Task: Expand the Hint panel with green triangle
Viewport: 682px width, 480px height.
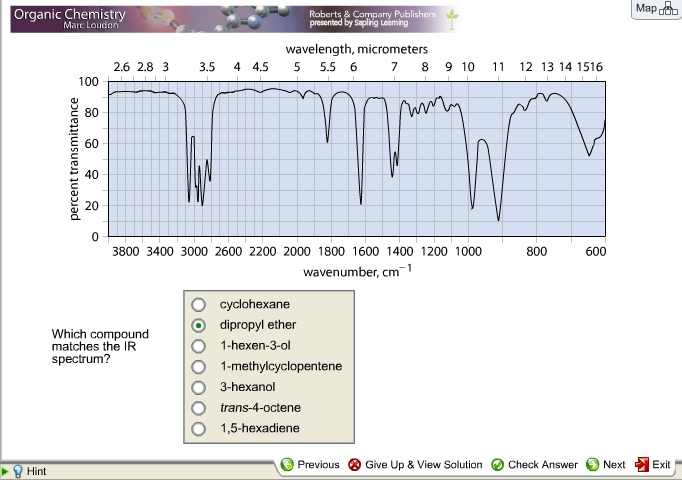Action: [x=5, y=471]
